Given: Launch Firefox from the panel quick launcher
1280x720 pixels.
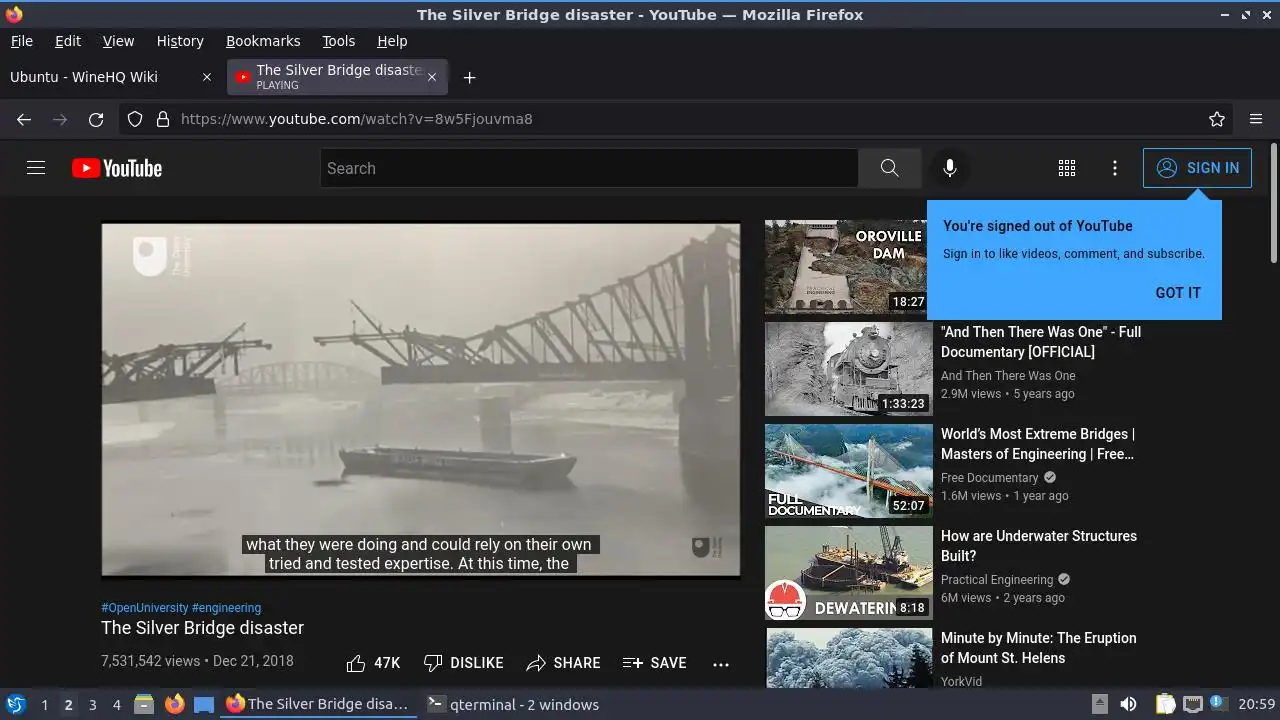Looking at the screenshot, I should [174, 704].
